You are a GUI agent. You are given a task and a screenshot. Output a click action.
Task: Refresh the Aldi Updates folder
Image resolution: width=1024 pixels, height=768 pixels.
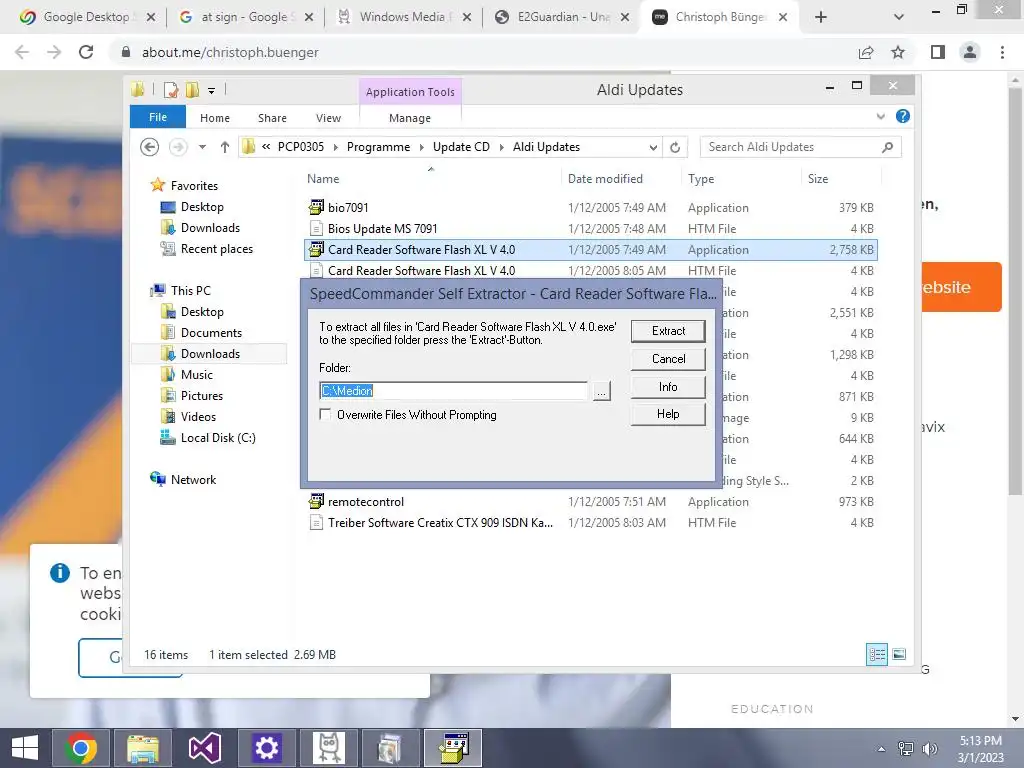click(x=675, y=148)
